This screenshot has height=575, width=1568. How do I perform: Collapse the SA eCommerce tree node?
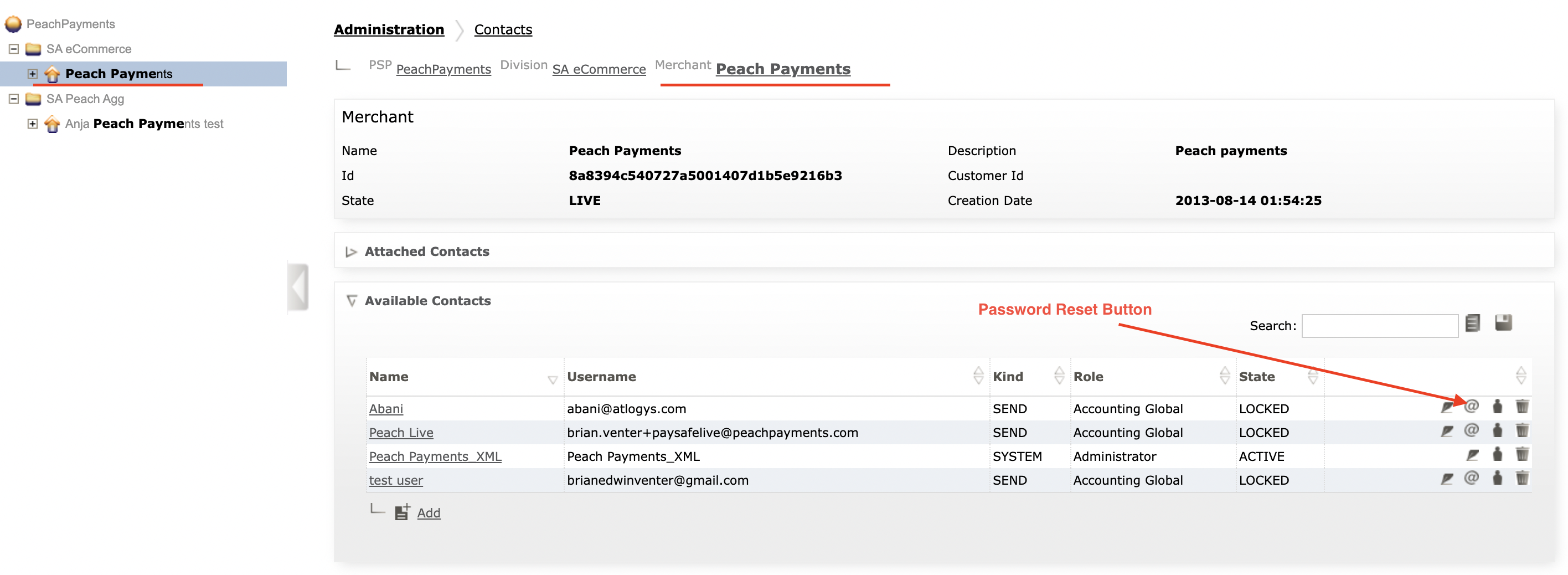14,49
